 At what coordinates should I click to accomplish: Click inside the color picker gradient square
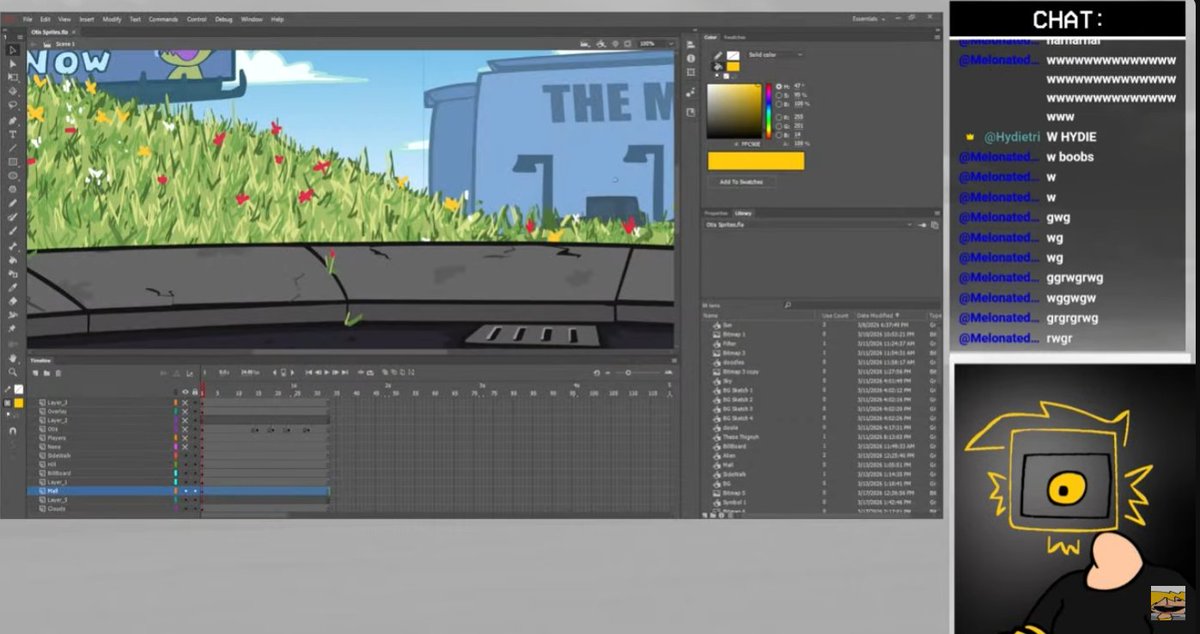click(735, 110)
